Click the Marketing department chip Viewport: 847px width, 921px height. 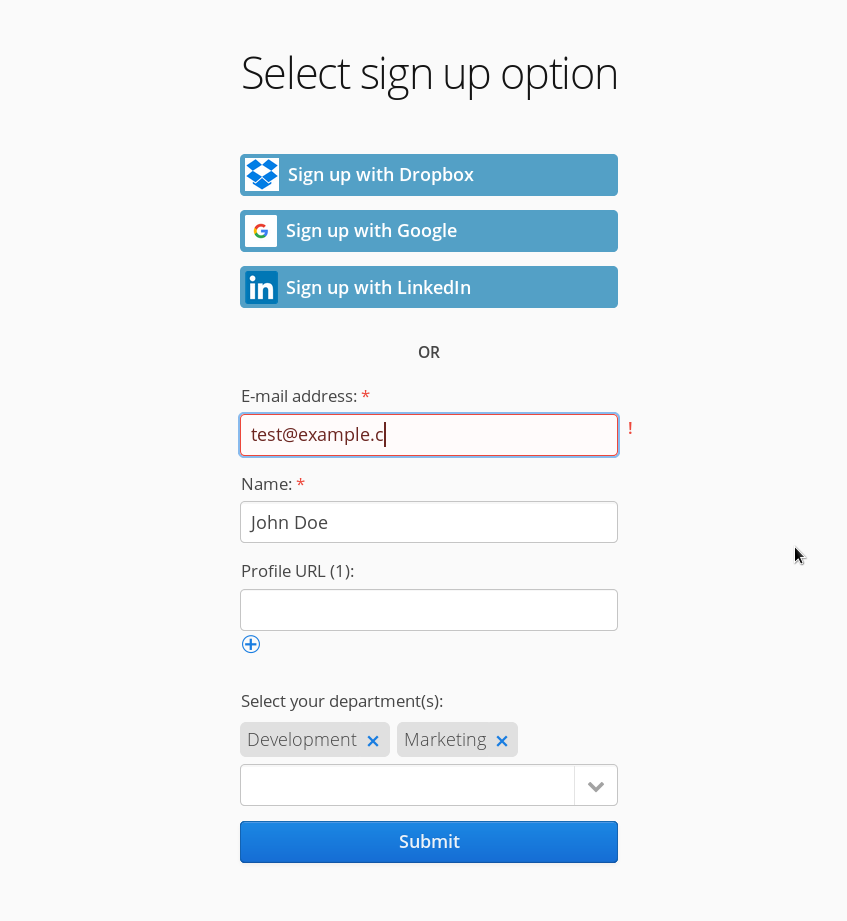coord(444,740)
